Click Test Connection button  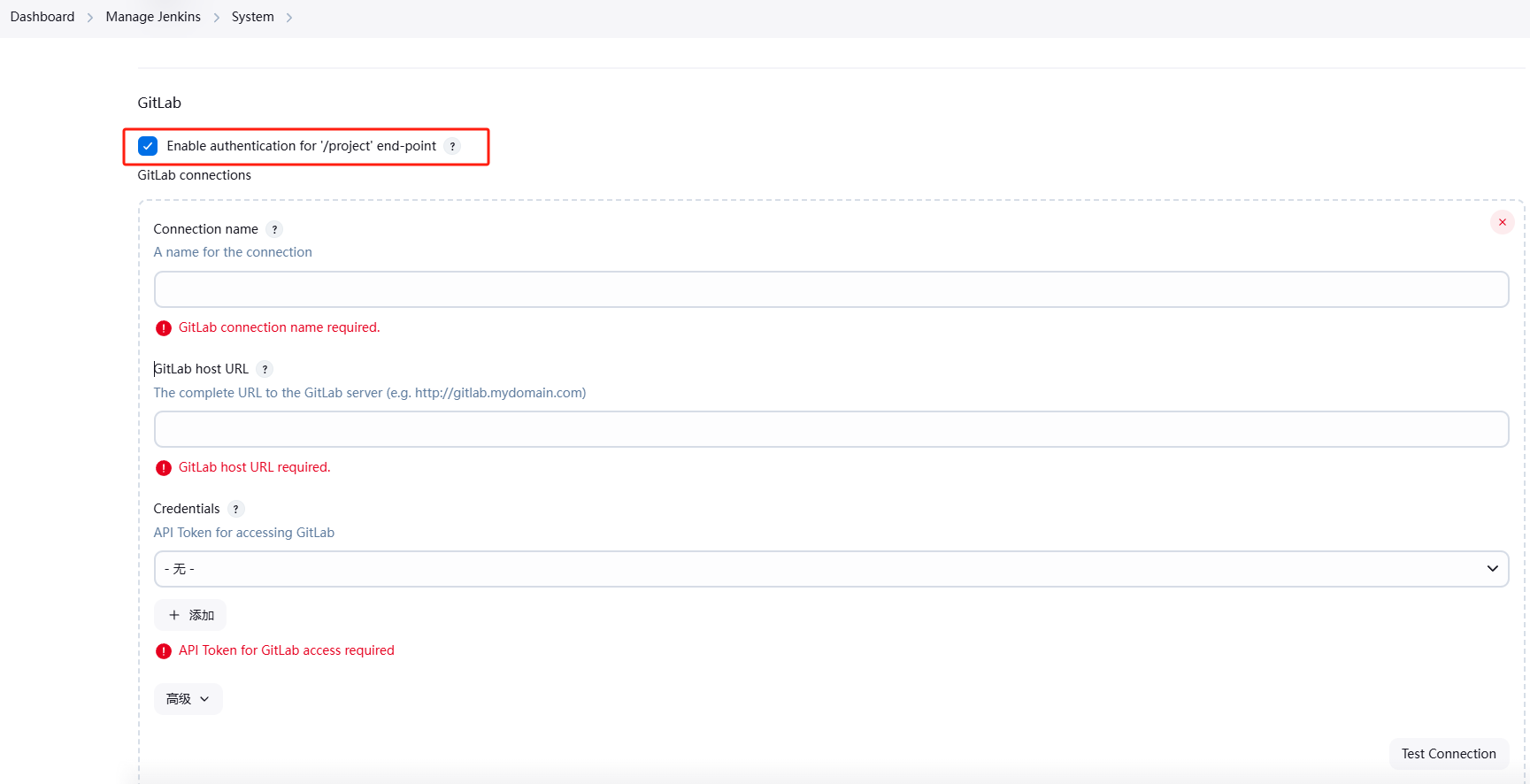1449,754
